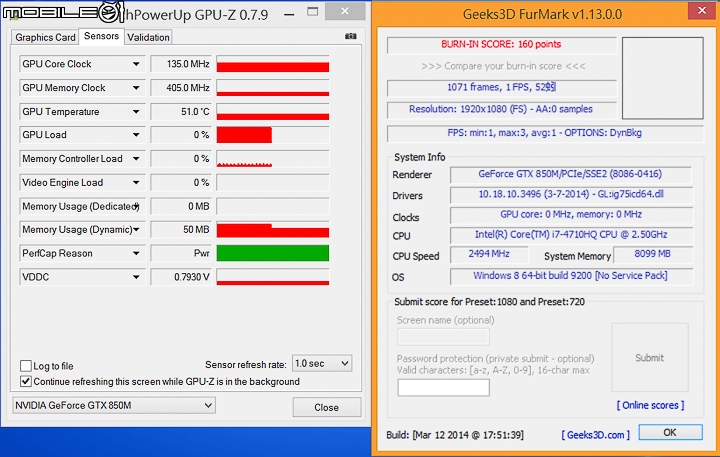Minimize the GPU-Z window
Screen dimensions: 720x457
point(289,14)
